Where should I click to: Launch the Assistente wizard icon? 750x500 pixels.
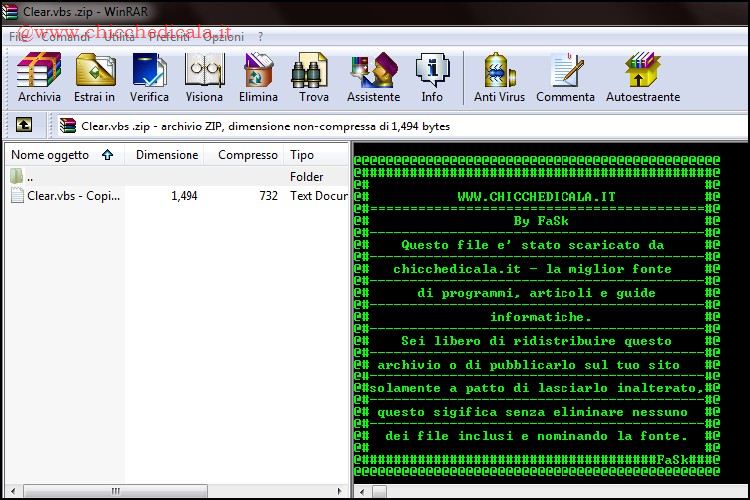click(x=373, y=77)
